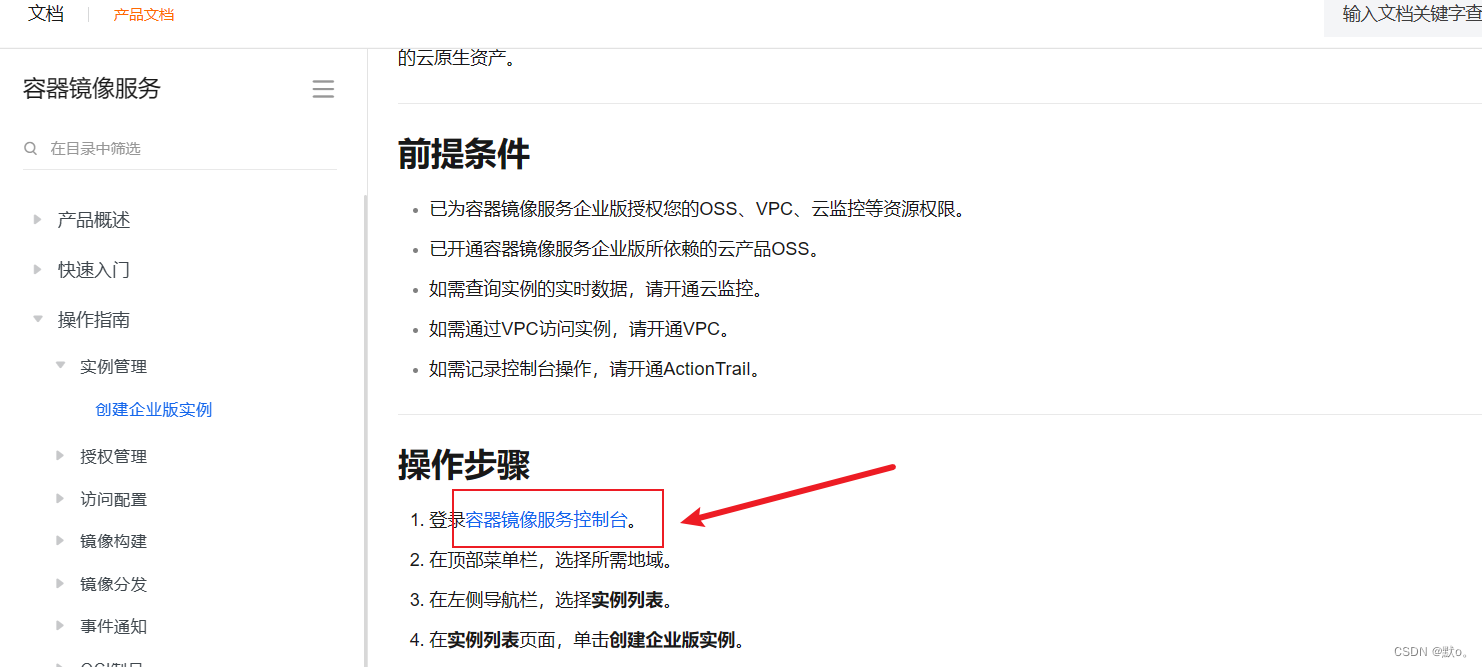Click bold 创建企业版实例 in step 4
This screenshot has width=1482, height=667.
tap(672, 640)
